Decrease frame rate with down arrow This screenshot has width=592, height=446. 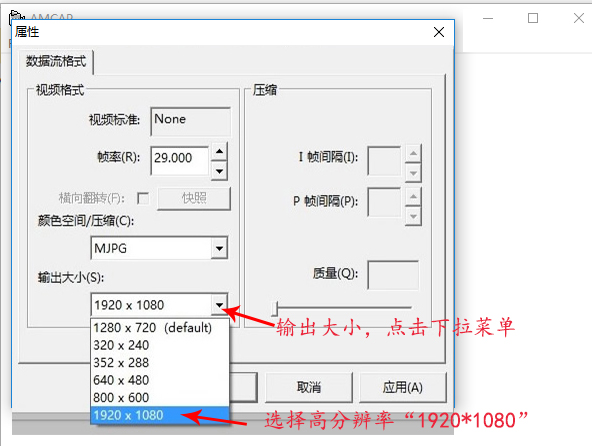point(219,171)
